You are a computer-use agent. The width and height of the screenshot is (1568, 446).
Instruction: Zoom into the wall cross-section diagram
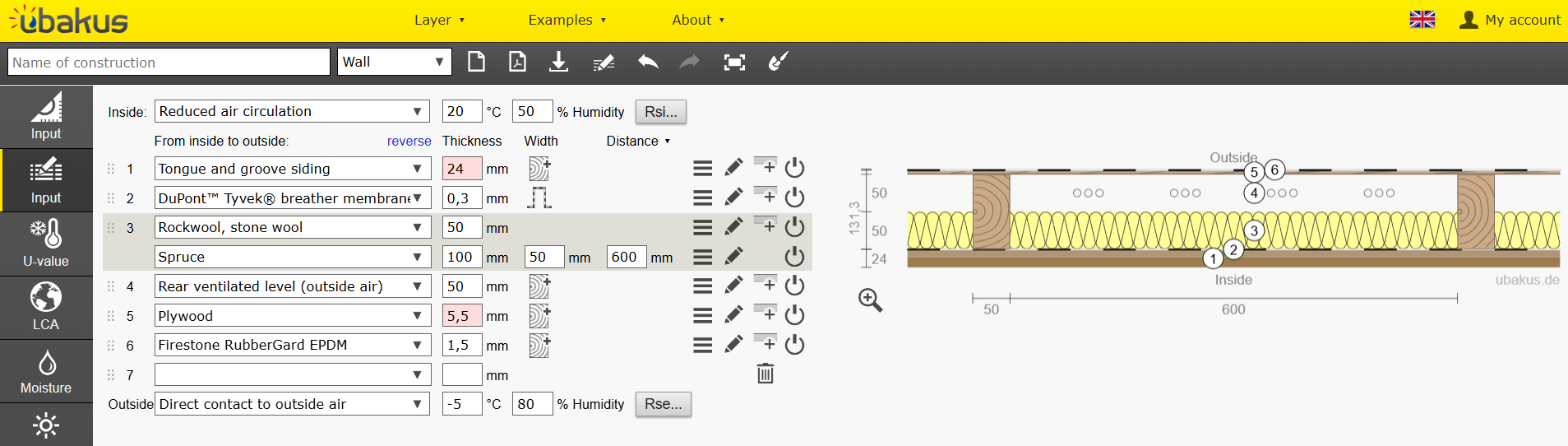[870, 300]
